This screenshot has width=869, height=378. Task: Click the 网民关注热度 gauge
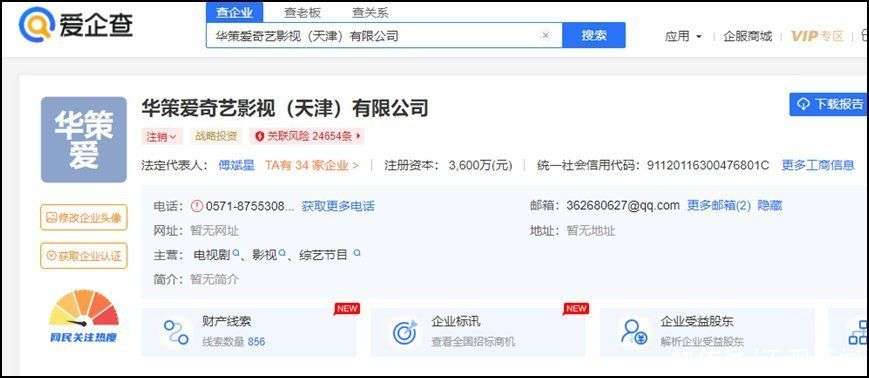84,316
